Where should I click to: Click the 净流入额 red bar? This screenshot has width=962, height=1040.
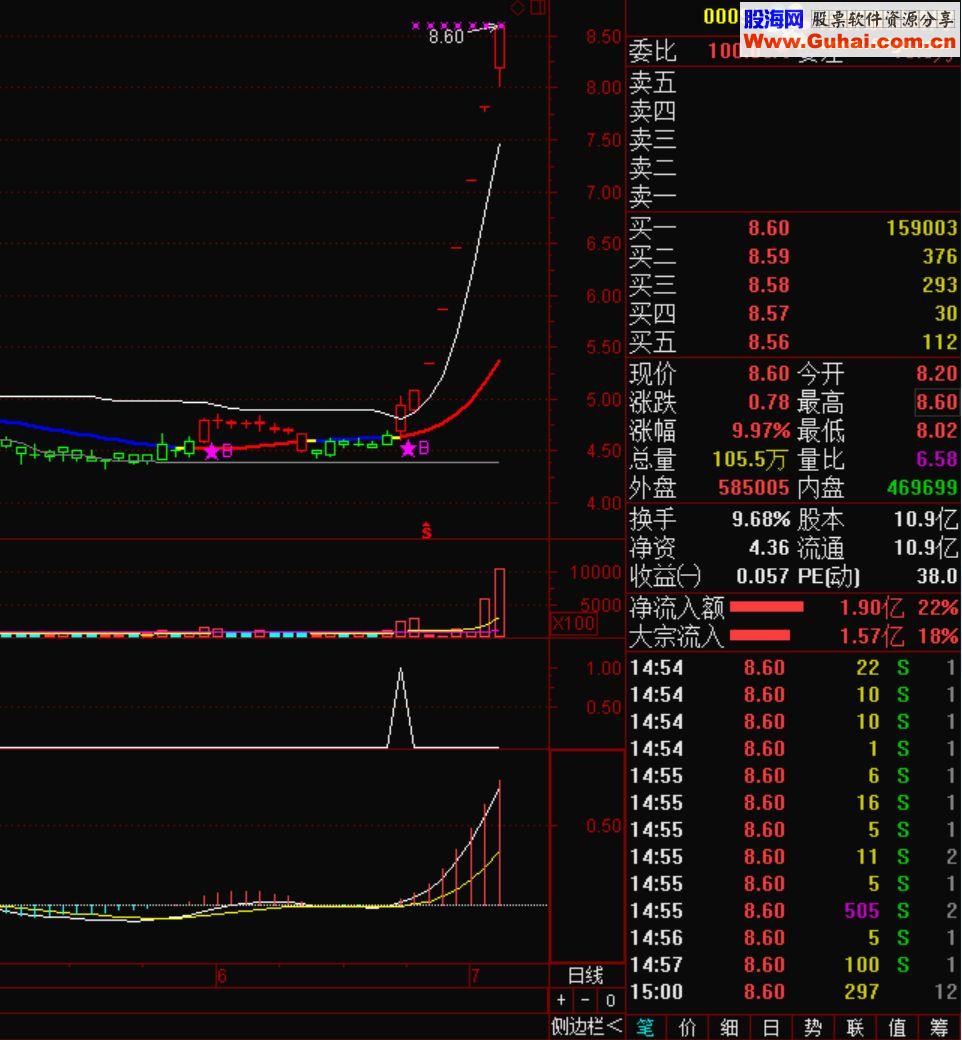pos(766,606)
